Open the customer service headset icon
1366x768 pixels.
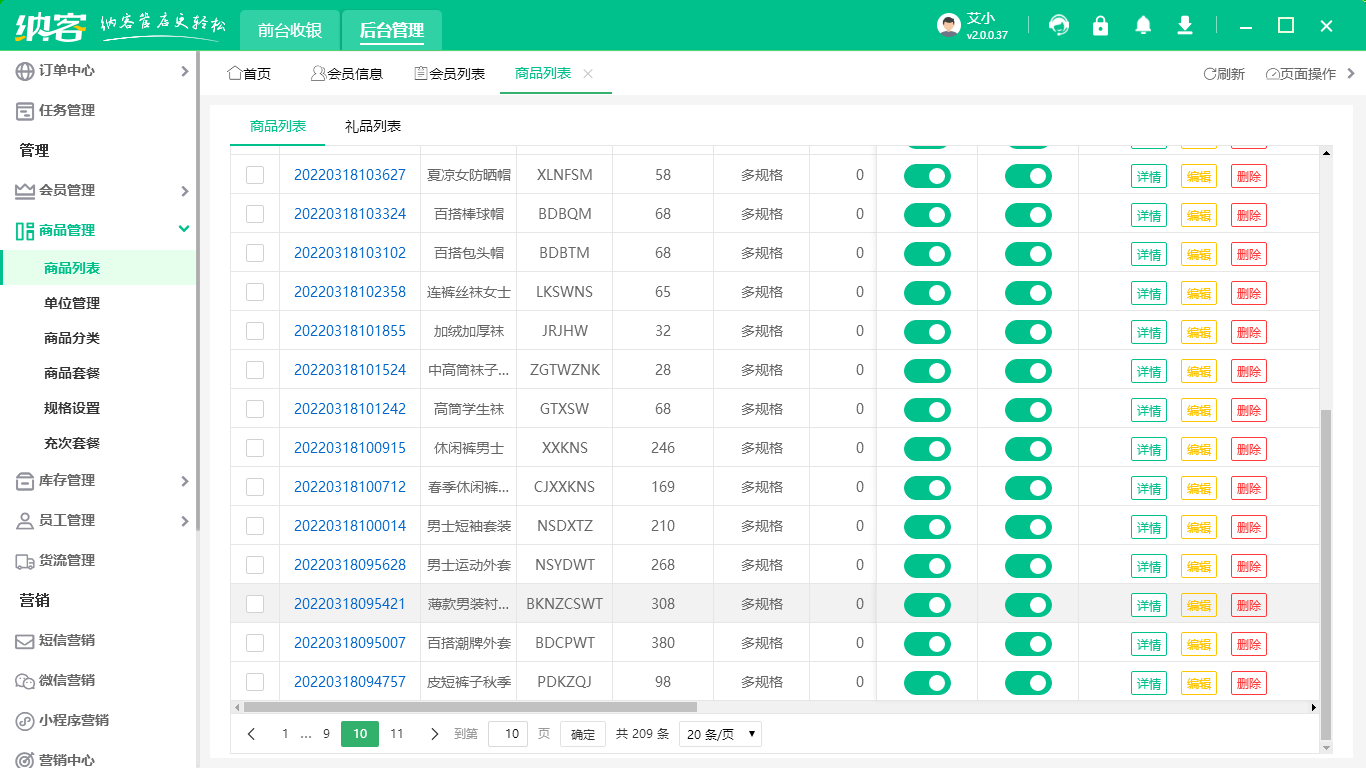click(1058, 25)
